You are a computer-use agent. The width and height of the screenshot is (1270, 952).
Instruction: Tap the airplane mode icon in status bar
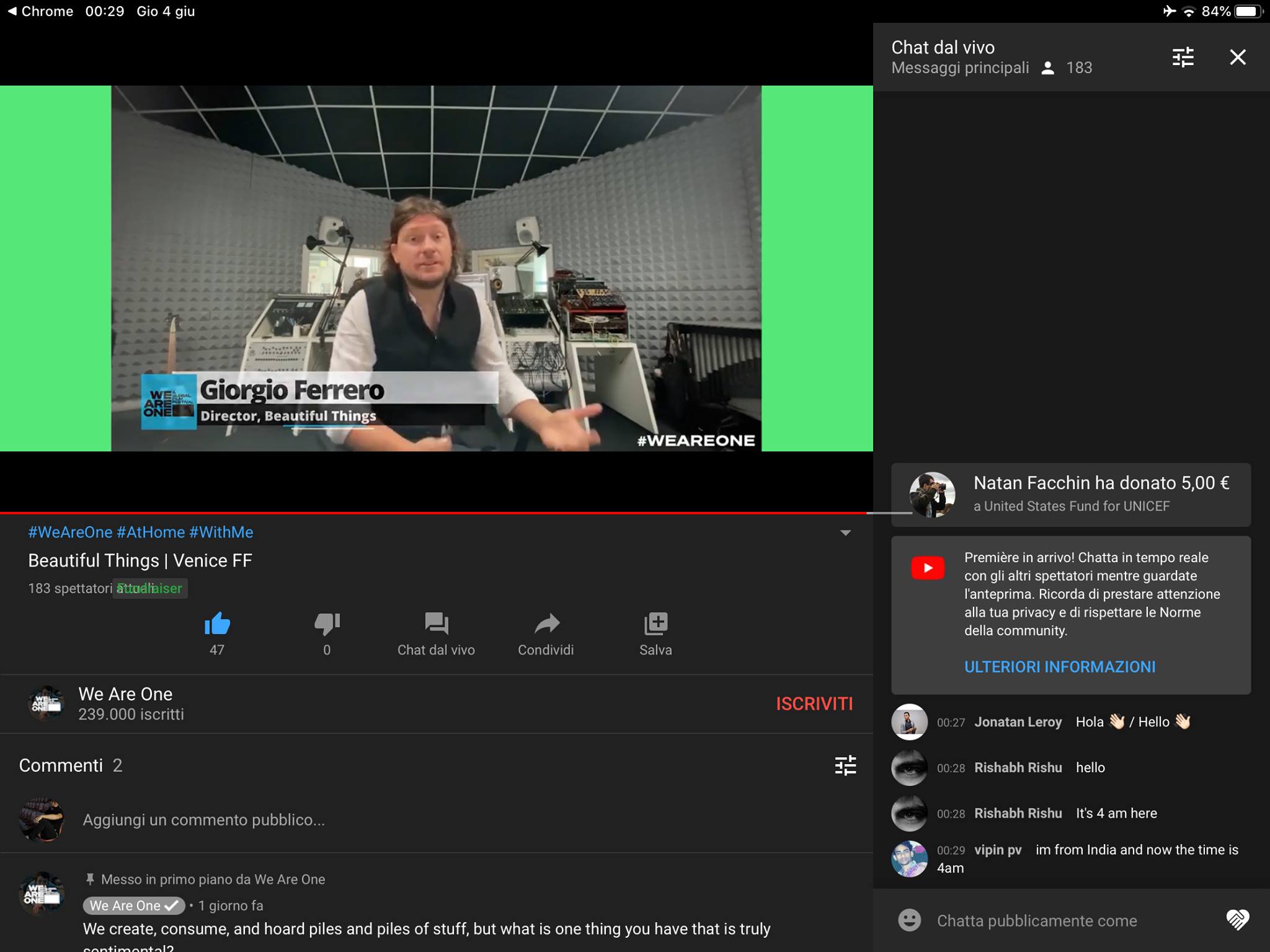(x=1169, y=11)
